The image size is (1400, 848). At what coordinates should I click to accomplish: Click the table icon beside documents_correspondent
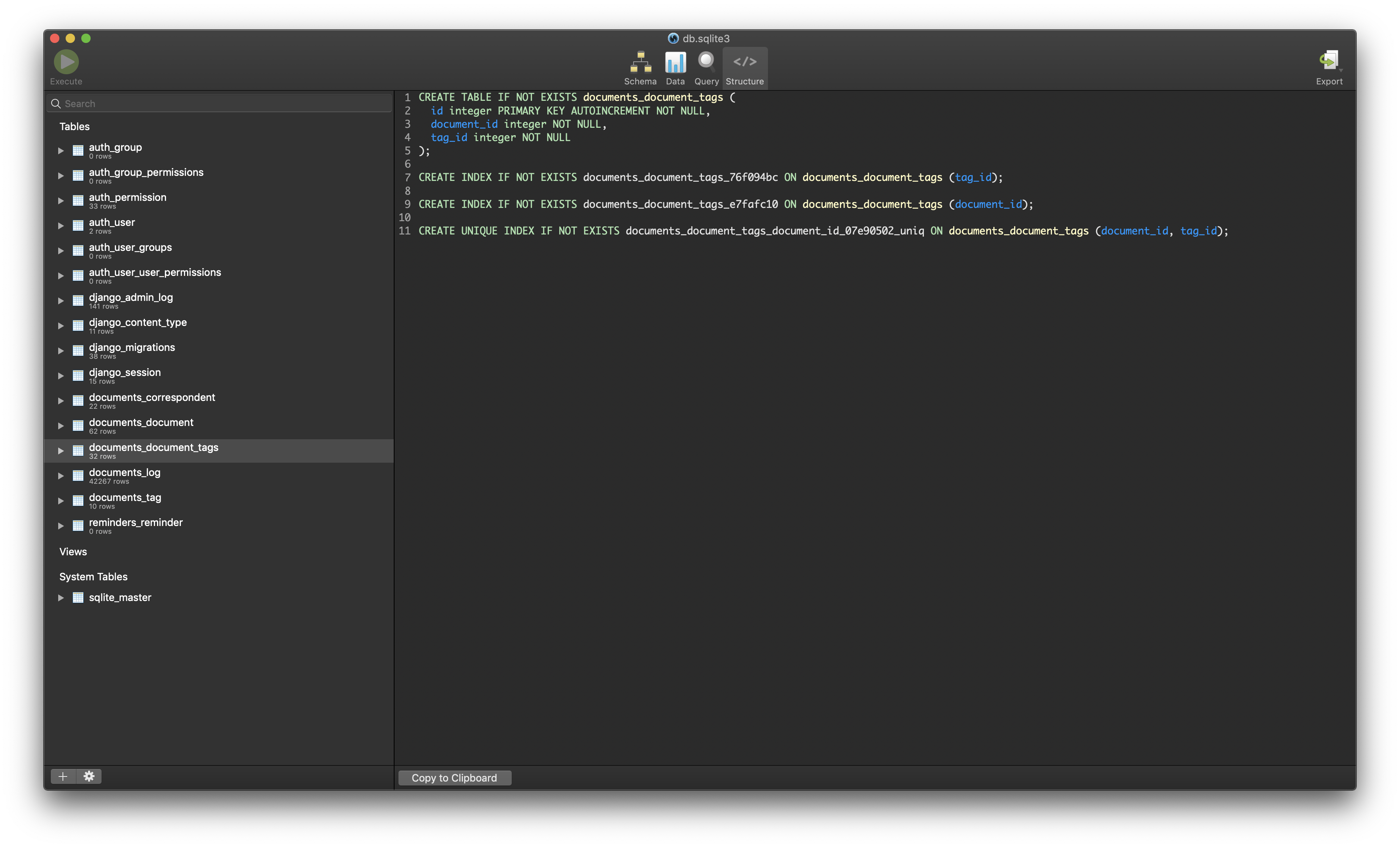tap(78, 401)
